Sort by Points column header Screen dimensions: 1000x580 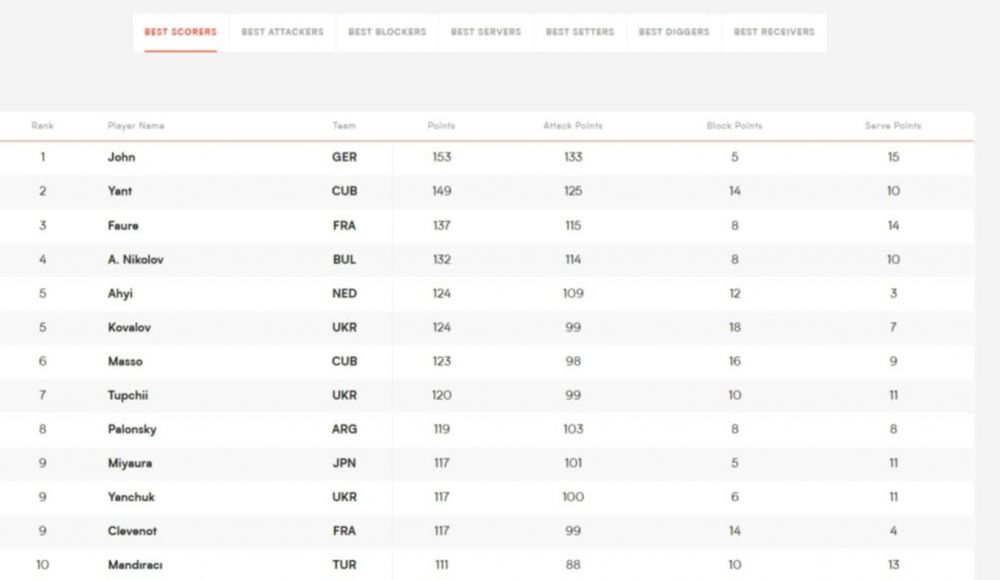click(x=441, y=126)
